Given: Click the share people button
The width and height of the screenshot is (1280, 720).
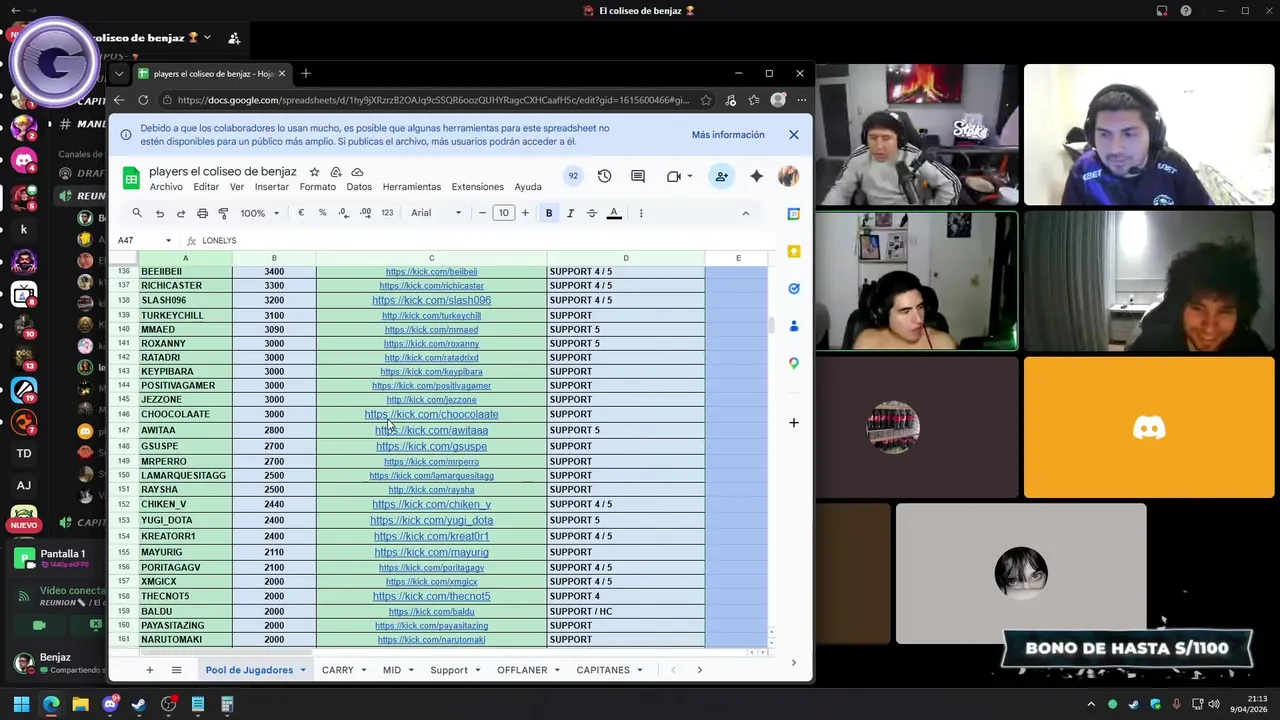Looking at the screenshot, I should pos(721,176).
